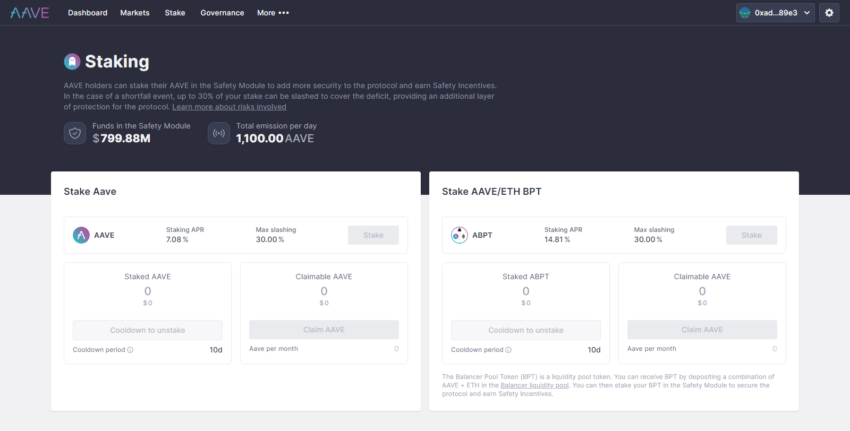Click the Stake Aave cooldown info icon
This screenshot has height=431, width=850.
click(130, 350)
